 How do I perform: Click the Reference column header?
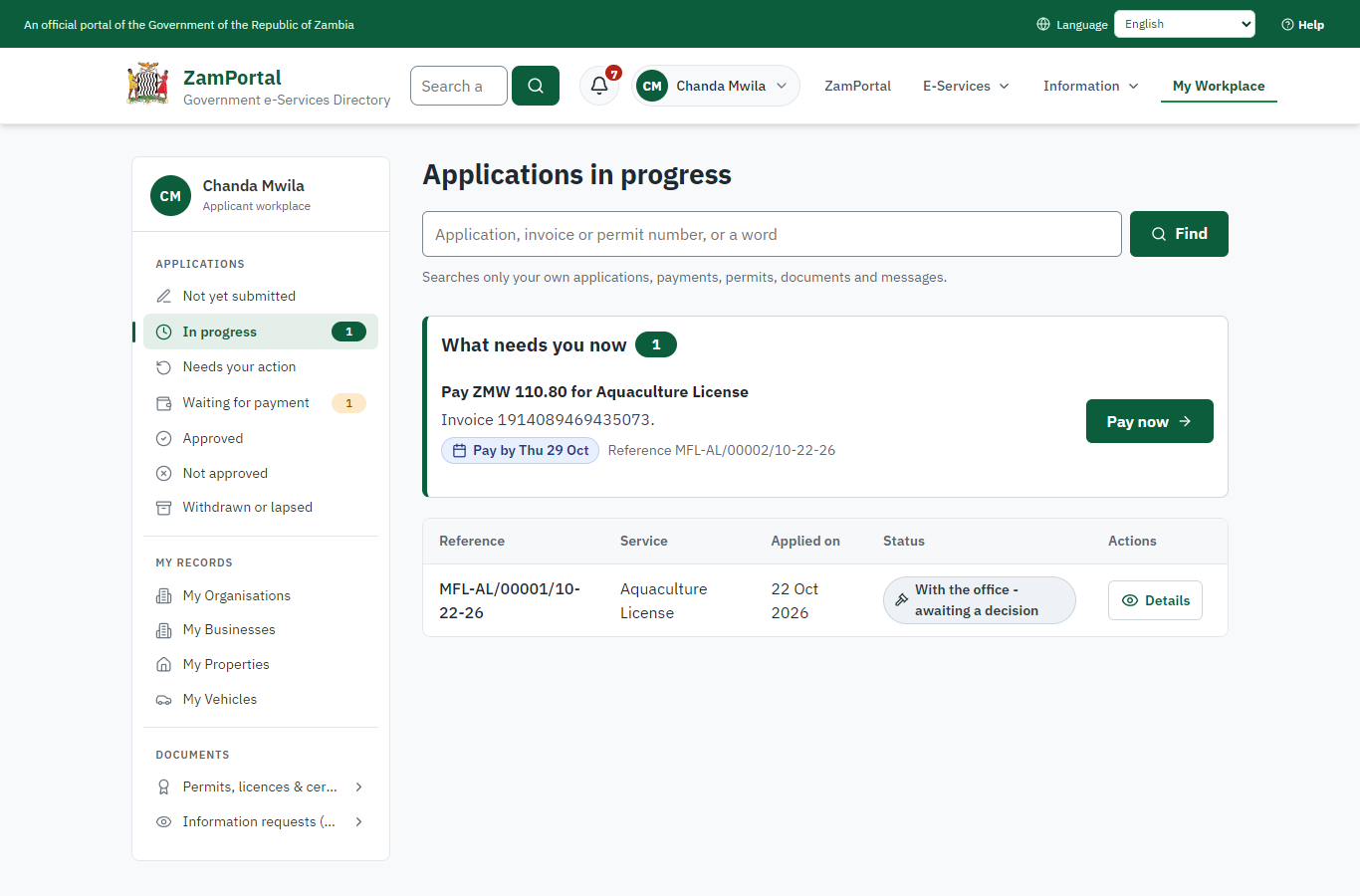click(472, 541)
